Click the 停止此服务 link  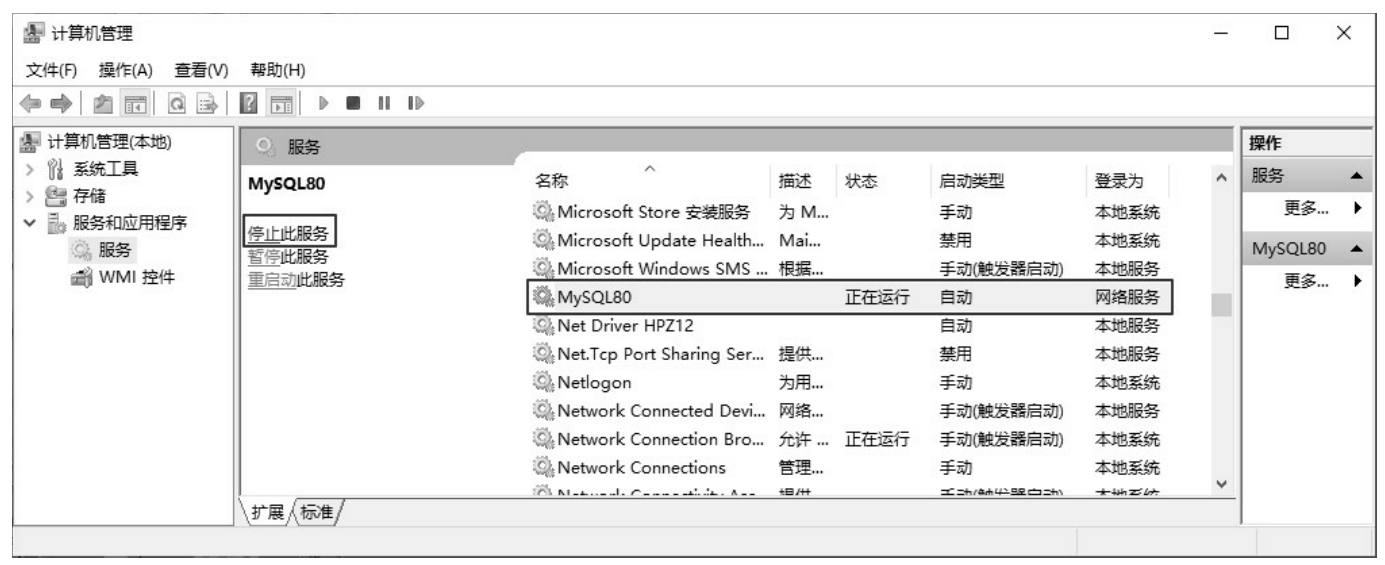[x=287, y=233]
